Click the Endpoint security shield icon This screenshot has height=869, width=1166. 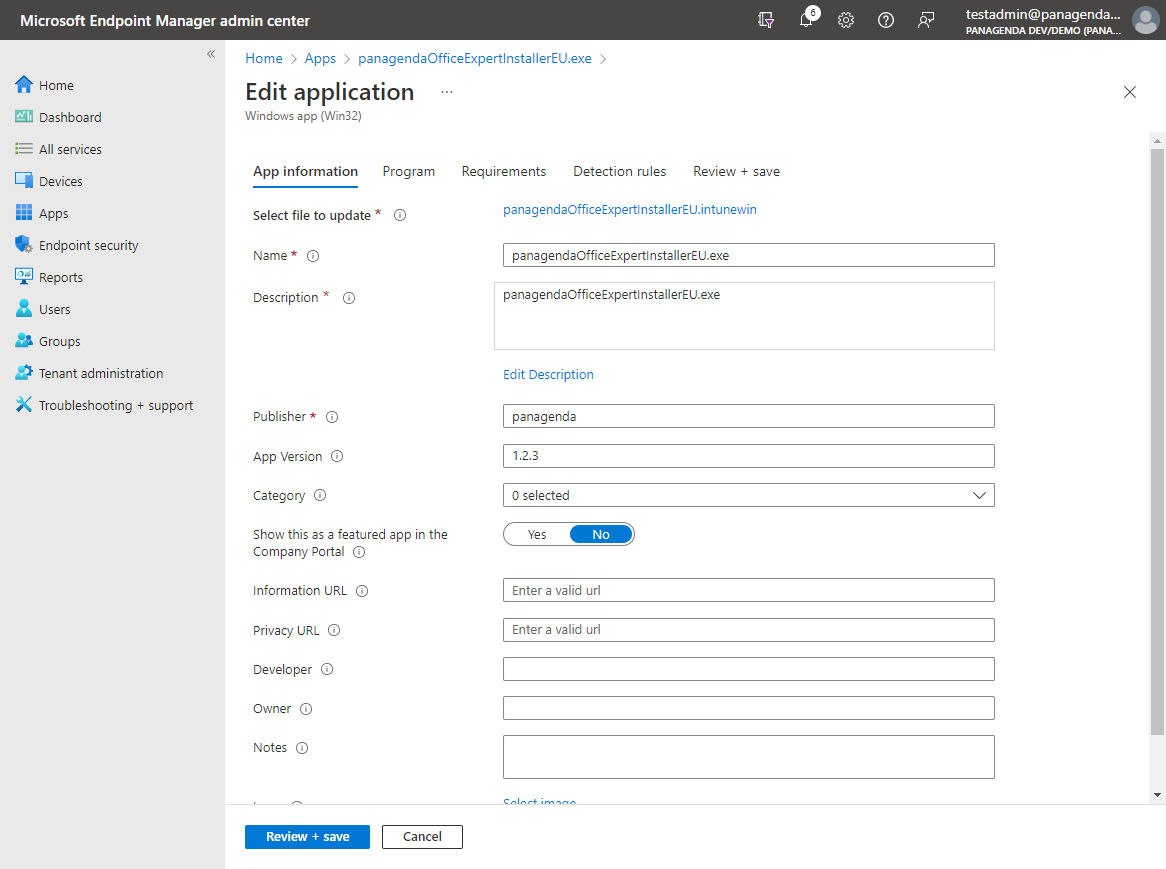(x=24, y=245)
